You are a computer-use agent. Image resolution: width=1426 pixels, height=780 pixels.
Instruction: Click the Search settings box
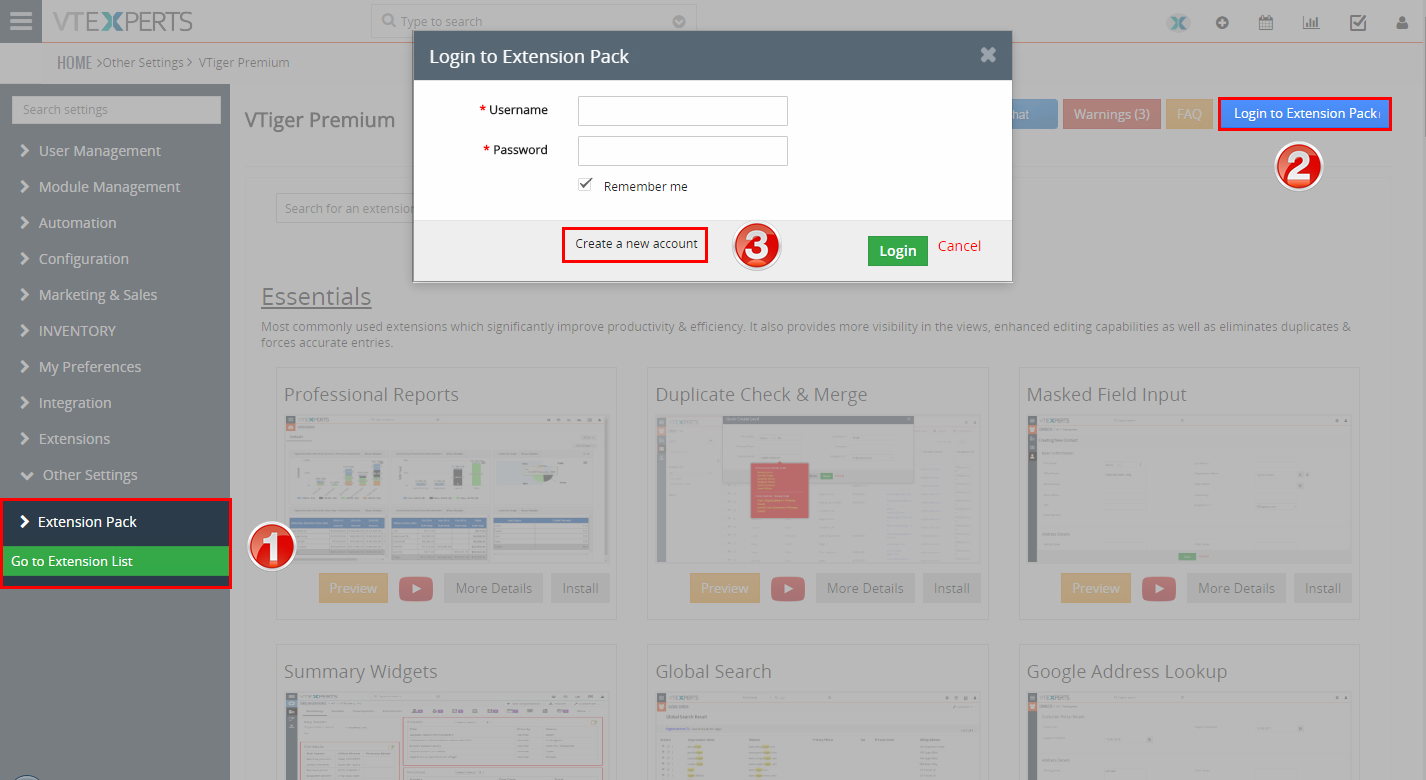click(116, 110)
